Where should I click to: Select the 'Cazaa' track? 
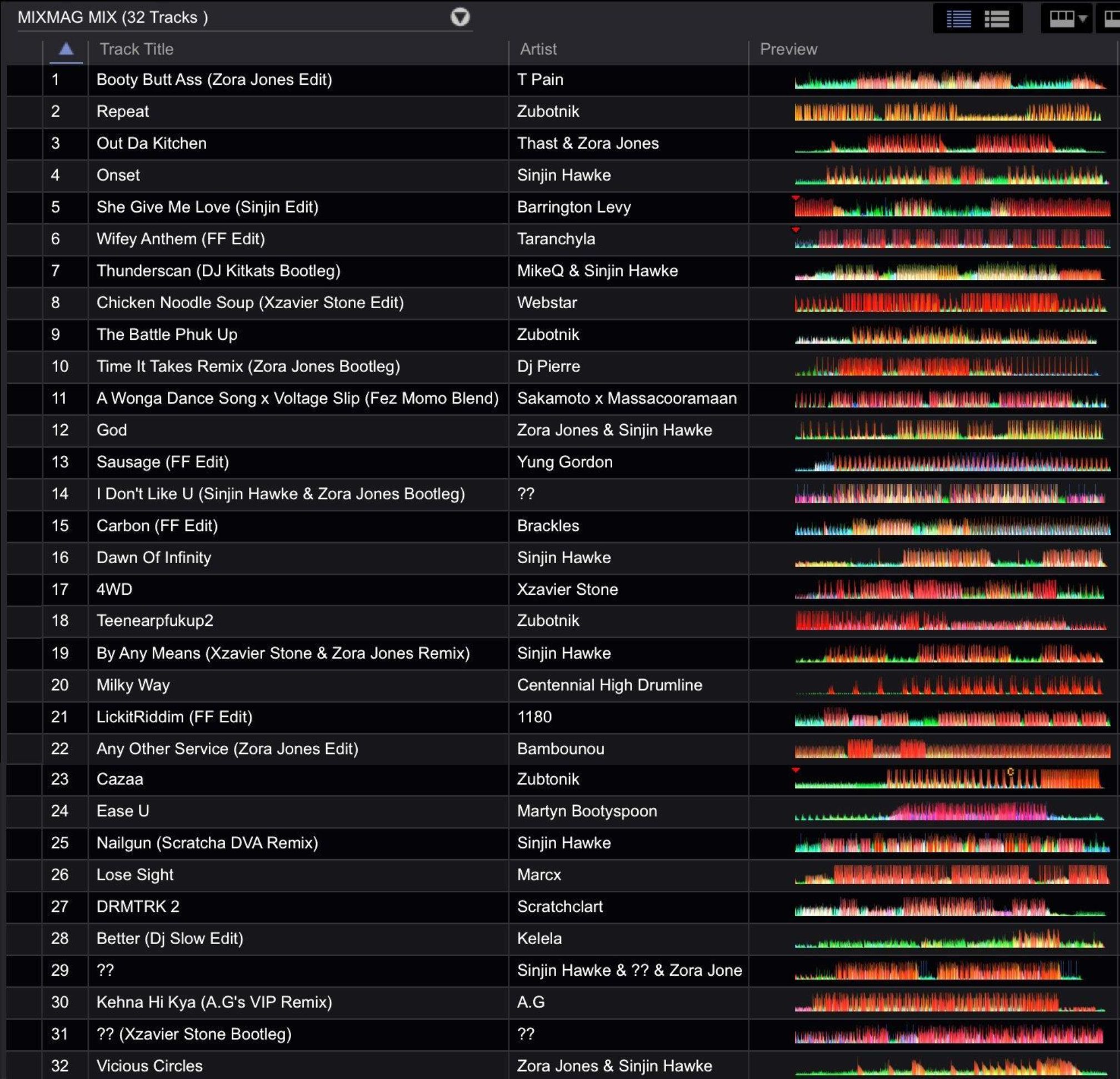pos(120,780)
